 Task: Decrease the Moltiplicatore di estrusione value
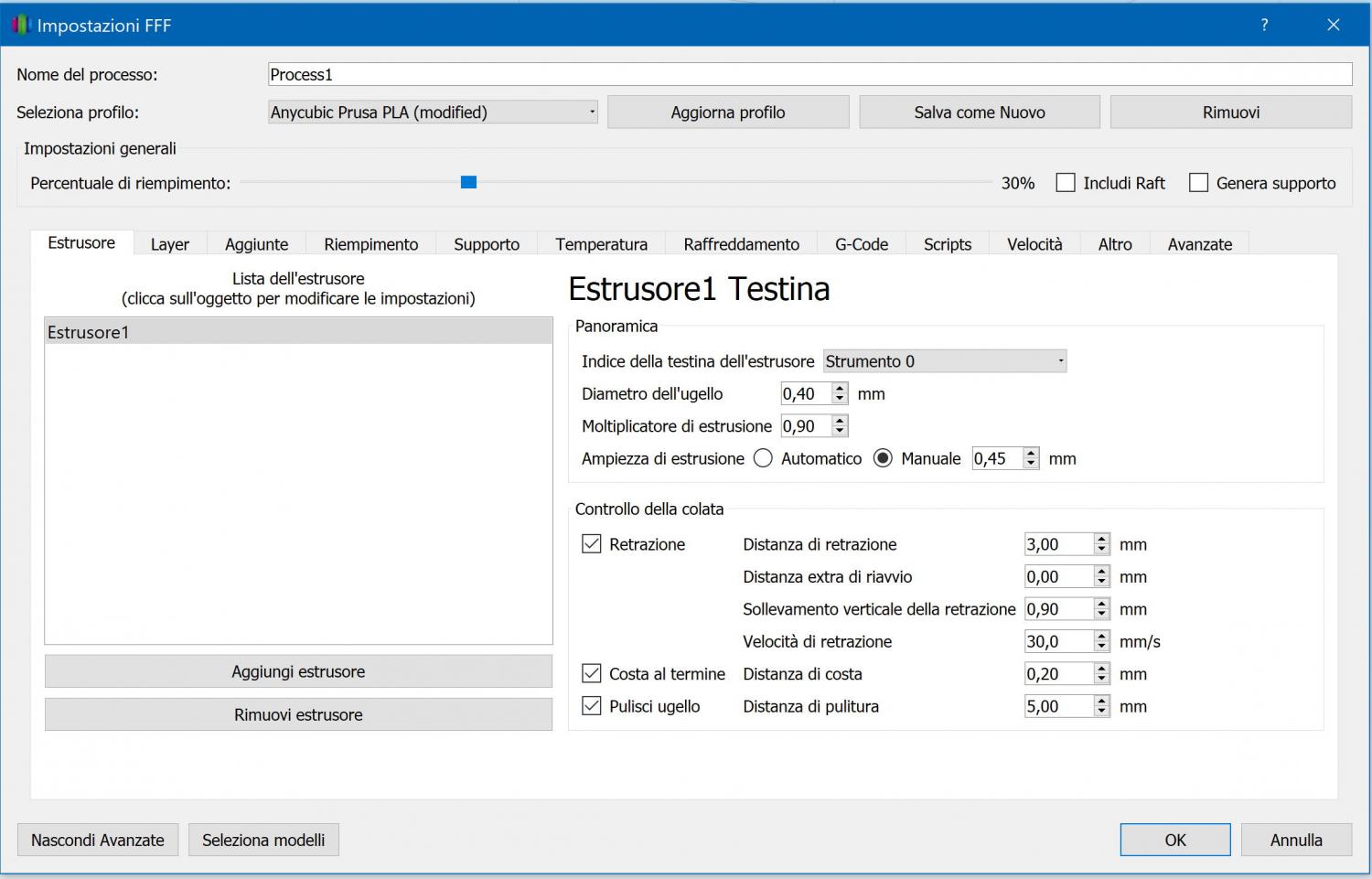840,432
